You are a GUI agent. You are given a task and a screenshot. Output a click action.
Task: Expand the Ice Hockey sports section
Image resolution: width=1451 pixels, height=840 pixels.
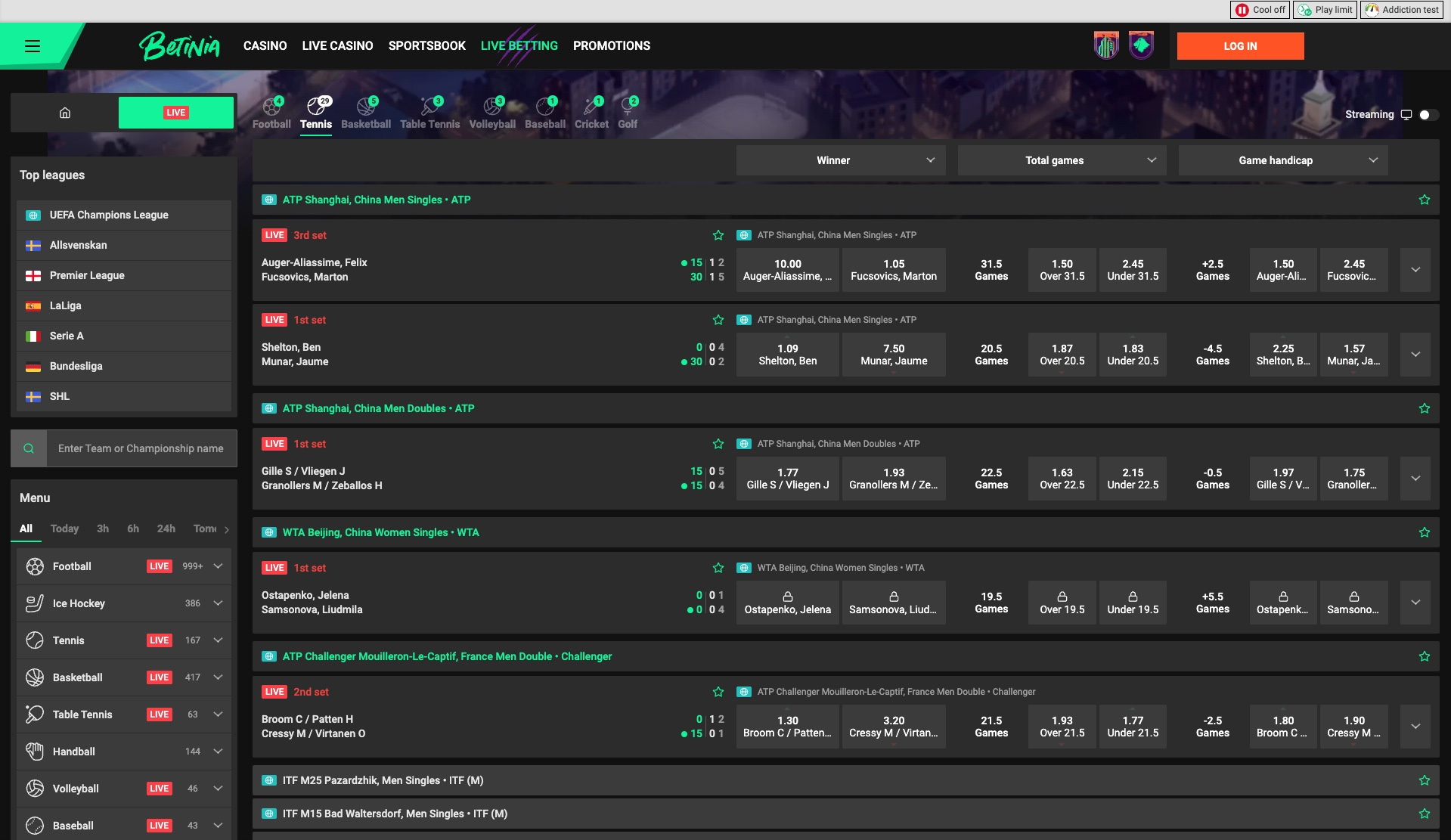(218, 603)
